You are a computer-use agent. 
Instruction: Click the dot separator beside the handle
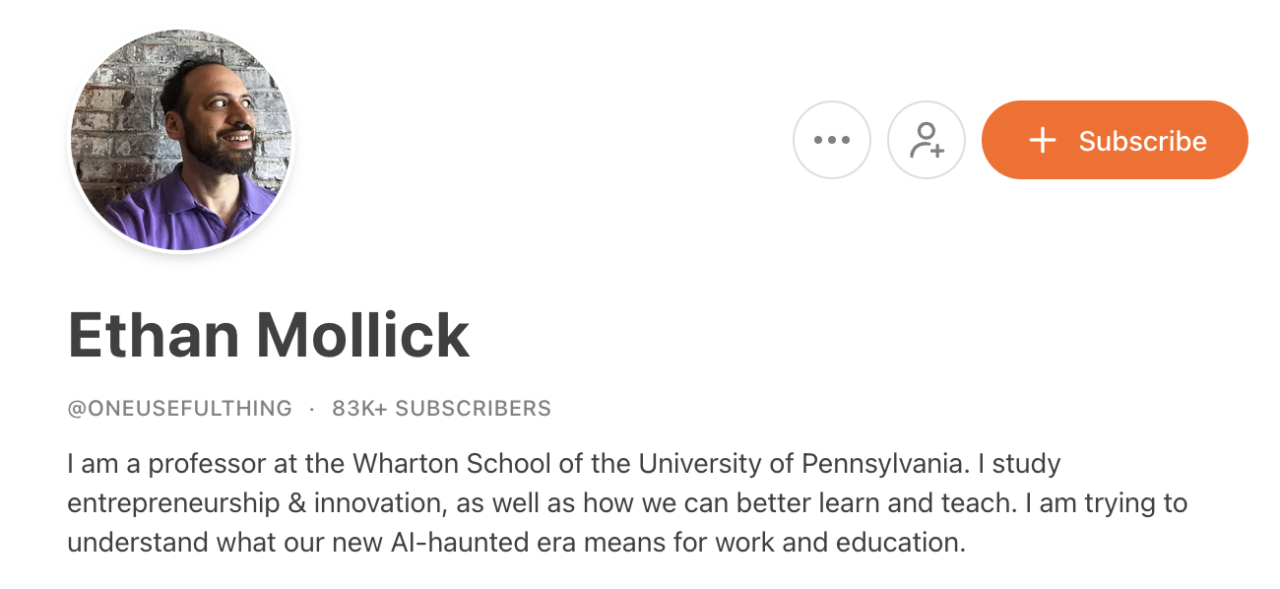pos(312,409)
